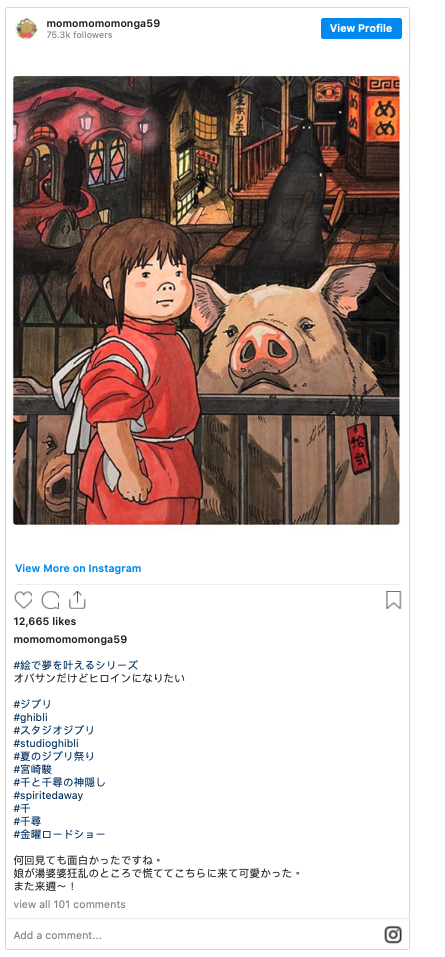Viewport: 445px width, 957px height.
Task: Click momomomomonga59 username above caption
Action: (x=70, y=640)
